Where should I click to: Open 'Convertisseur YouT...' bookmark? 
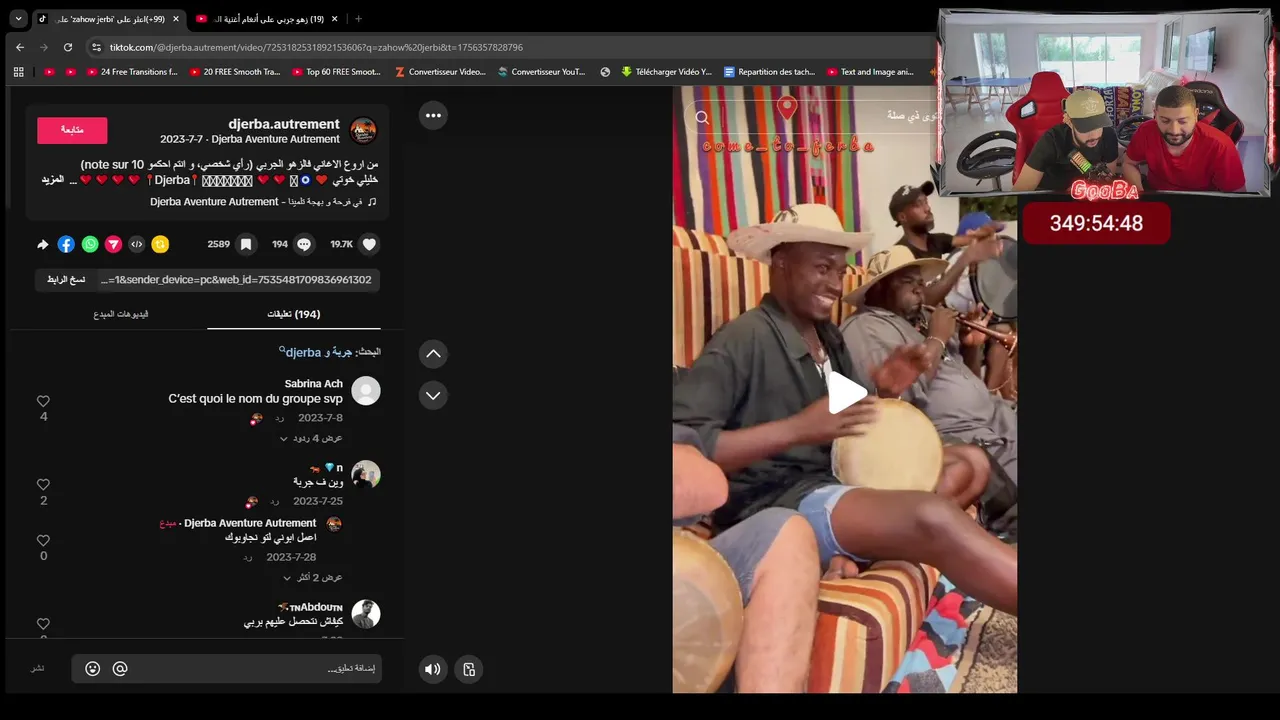pos(541,72)
